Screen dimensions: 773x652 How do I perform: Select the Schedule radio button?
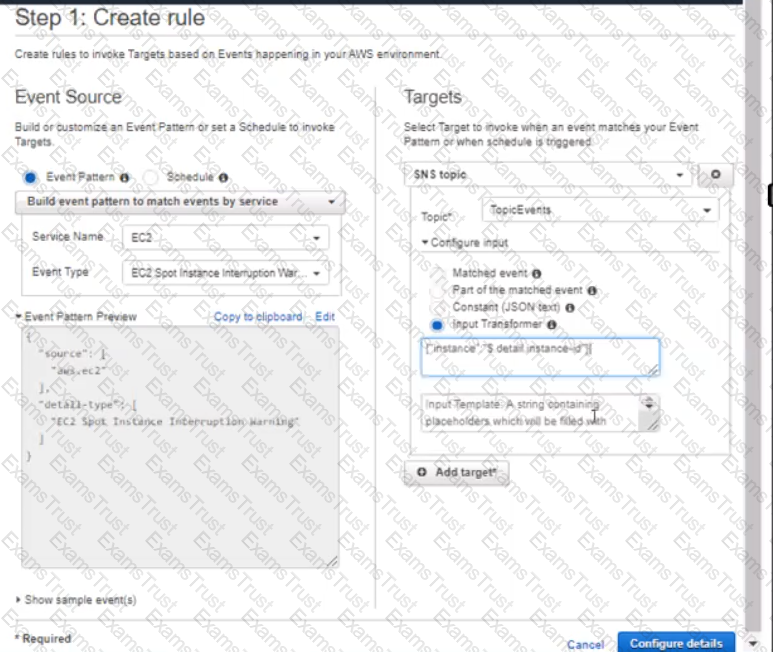[x=151, y=177]
